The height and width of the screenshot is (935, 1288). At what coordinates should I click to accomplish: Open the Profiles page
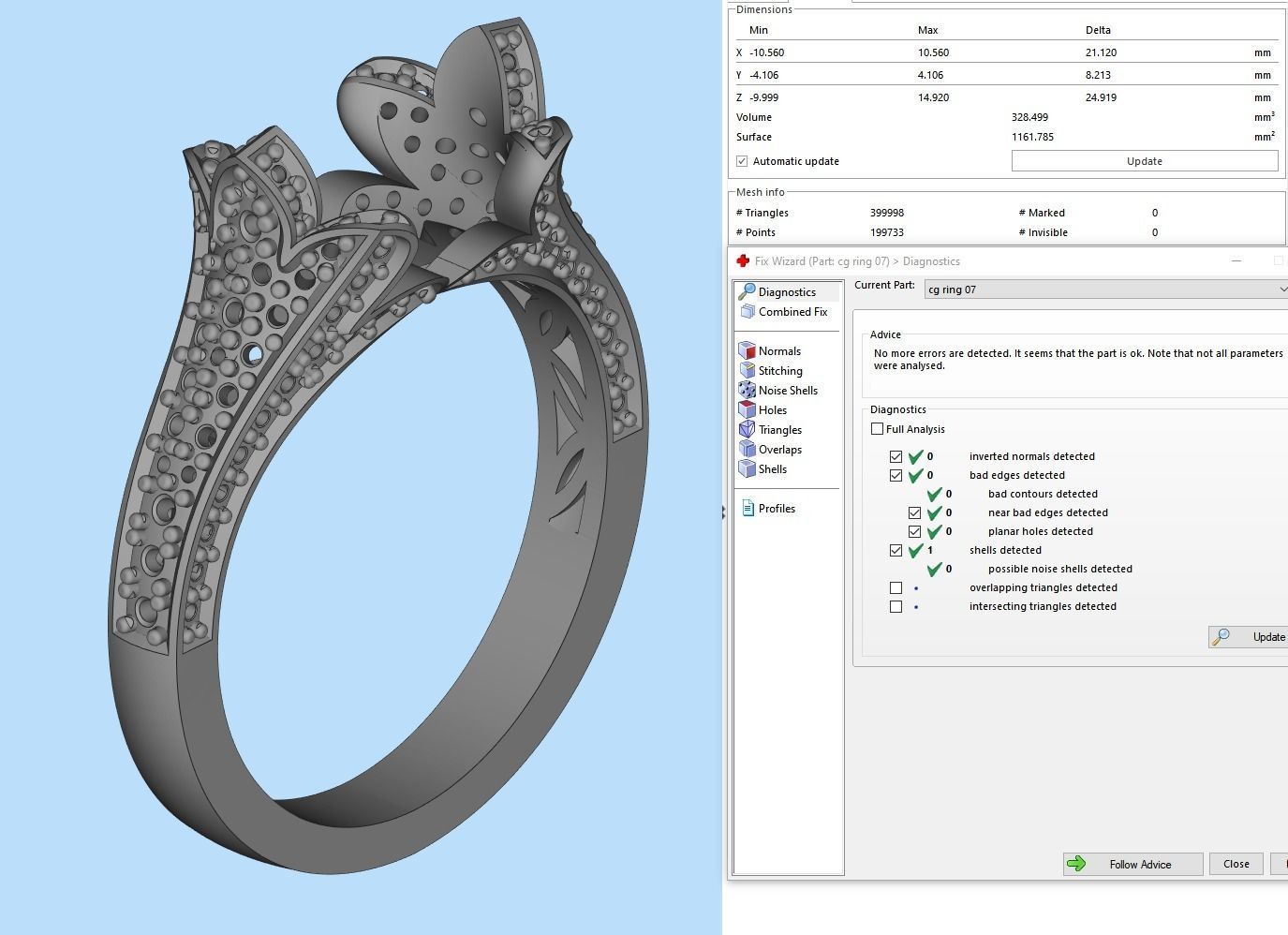pos(768,509)
